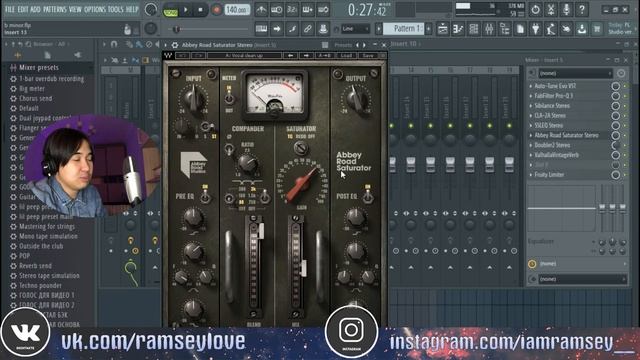Open Abbey Road Saturator plugin options gear
The height and width of the screenshot is (360, 640).
pos(175,45)
